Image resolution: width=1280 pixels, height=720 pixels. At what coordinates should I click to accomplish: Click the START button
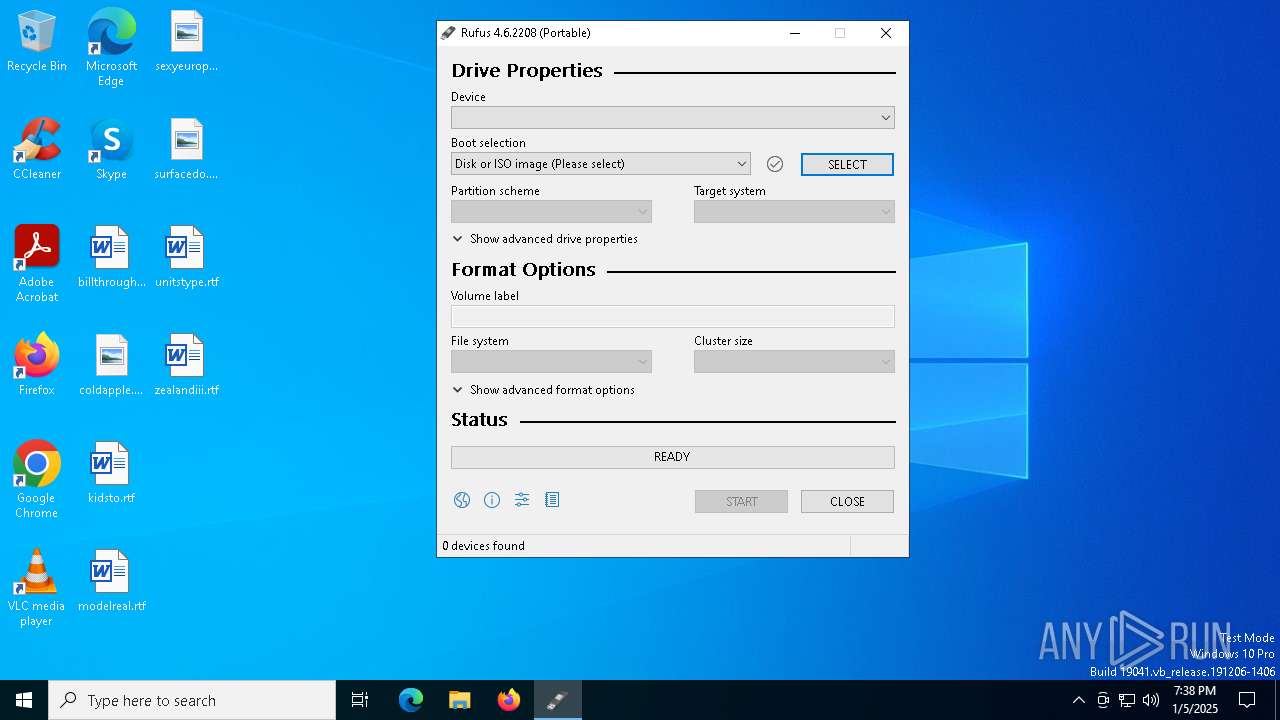point(741,501)
